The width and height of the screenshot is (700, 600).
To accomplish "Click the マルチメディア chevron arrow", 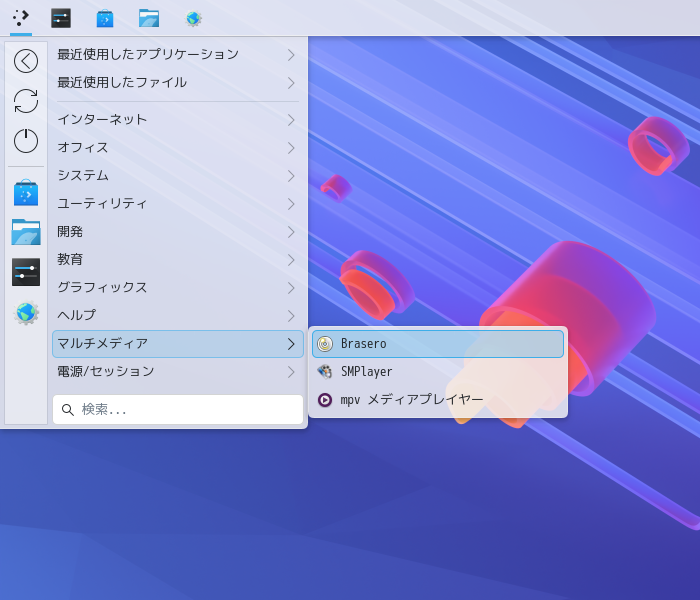I will (291, 344).
